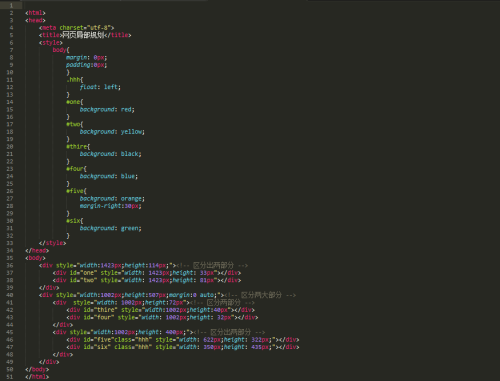Click the #one{ selector
The image size is (500, 381).
pos(75,102)
